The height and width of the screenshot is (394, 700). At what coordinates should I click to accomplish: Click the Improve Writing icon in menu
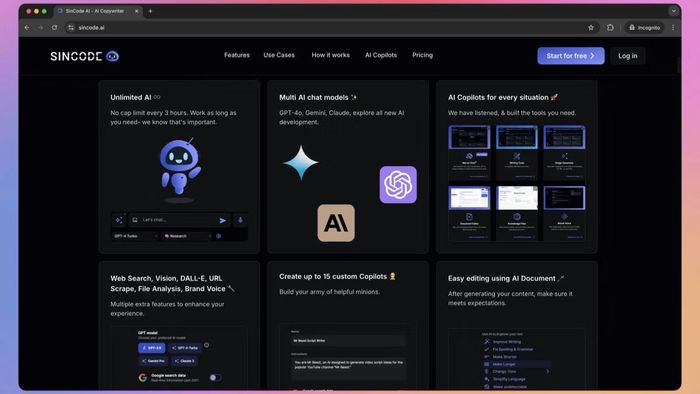click(487, 342)
